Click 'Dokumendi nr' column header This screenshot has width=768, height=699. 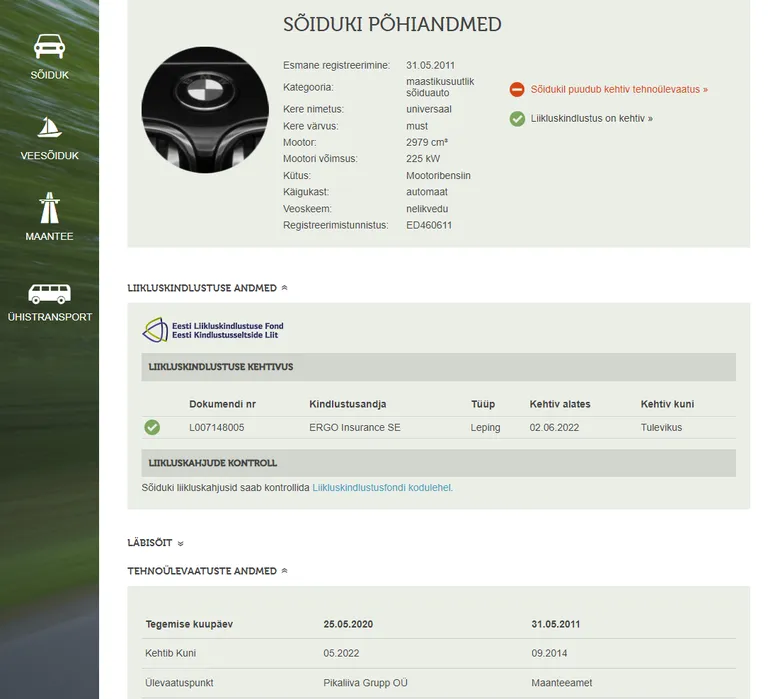(x=222, y=404)
